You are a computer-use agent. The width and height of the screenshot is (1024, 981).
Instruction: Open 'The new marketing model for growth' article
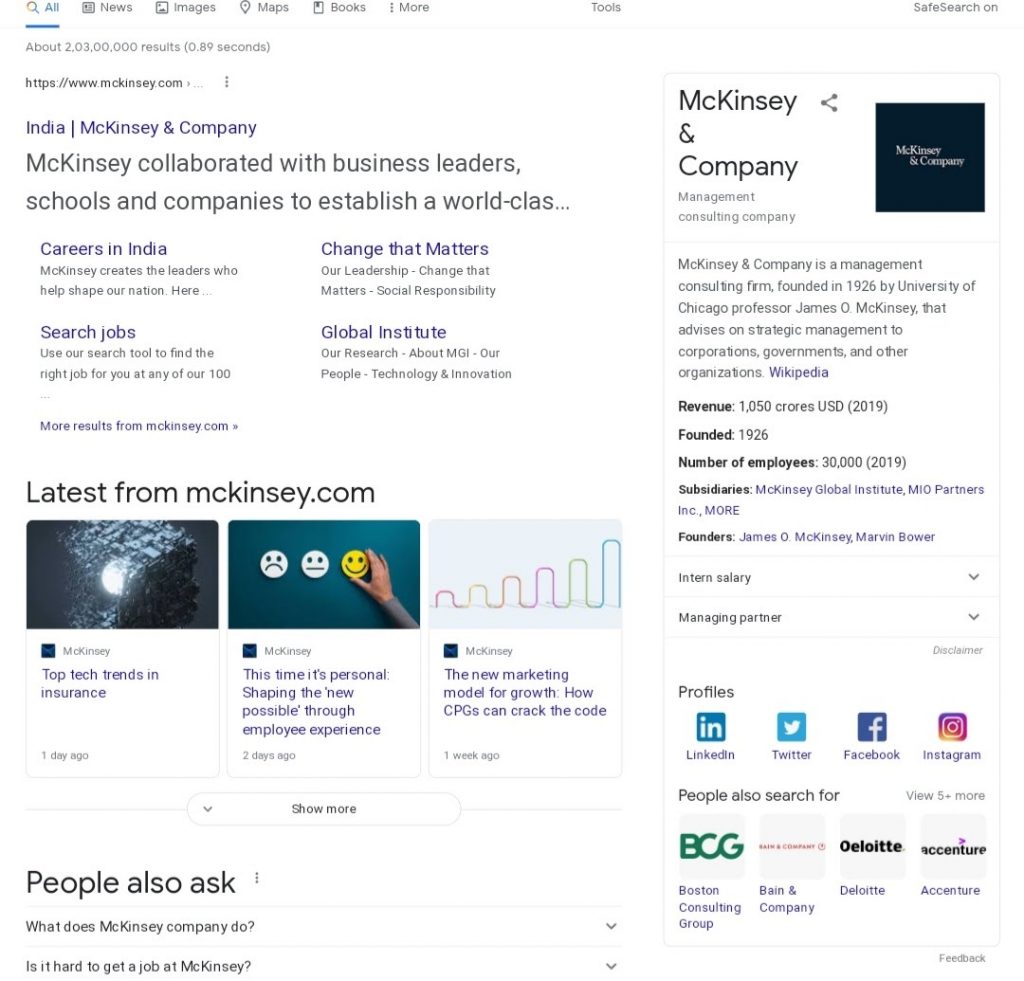pos(525,693)
